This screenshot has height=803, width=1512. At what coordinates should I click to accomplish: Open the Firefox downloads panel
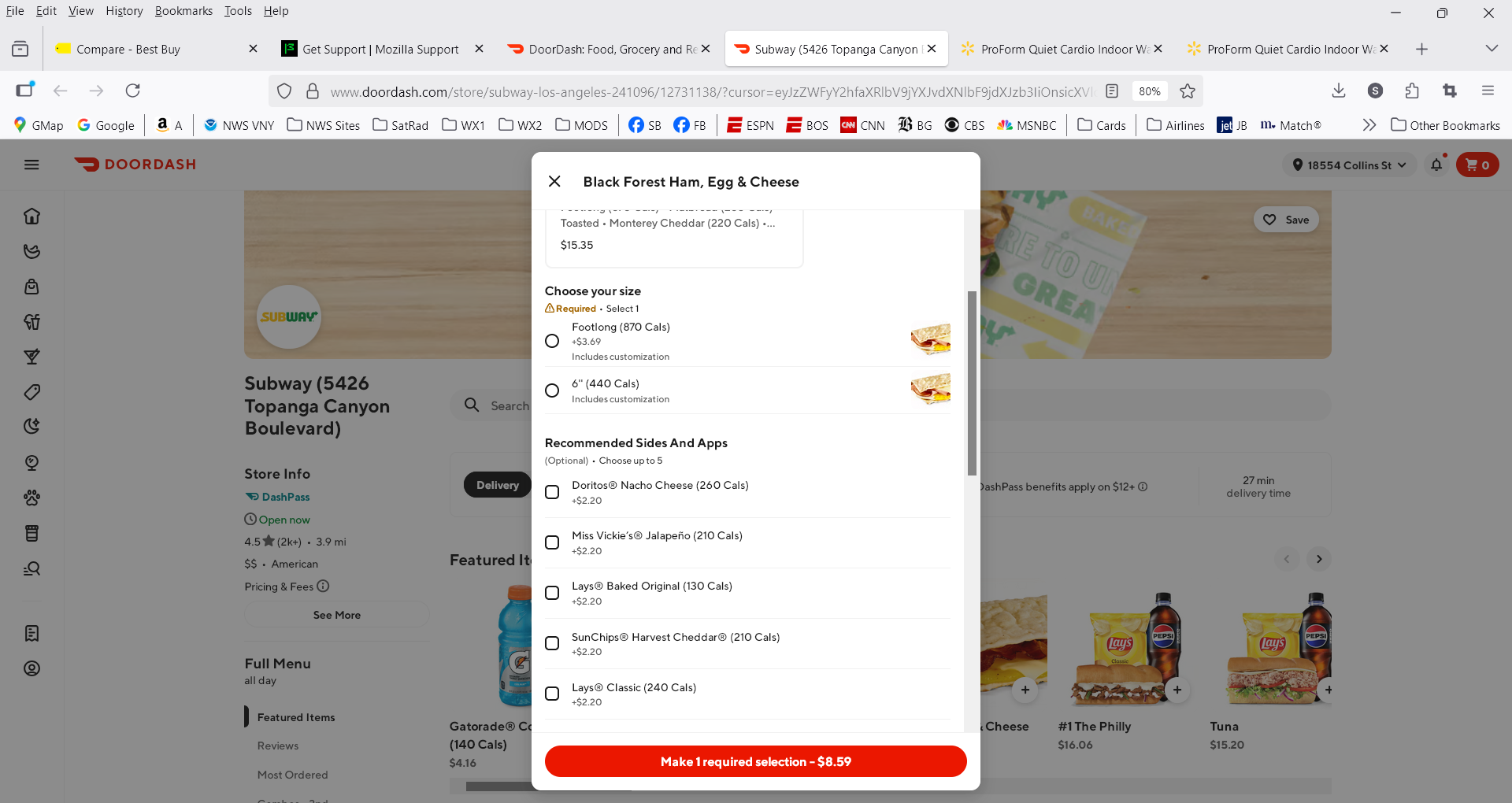[x=1338, y=91]
